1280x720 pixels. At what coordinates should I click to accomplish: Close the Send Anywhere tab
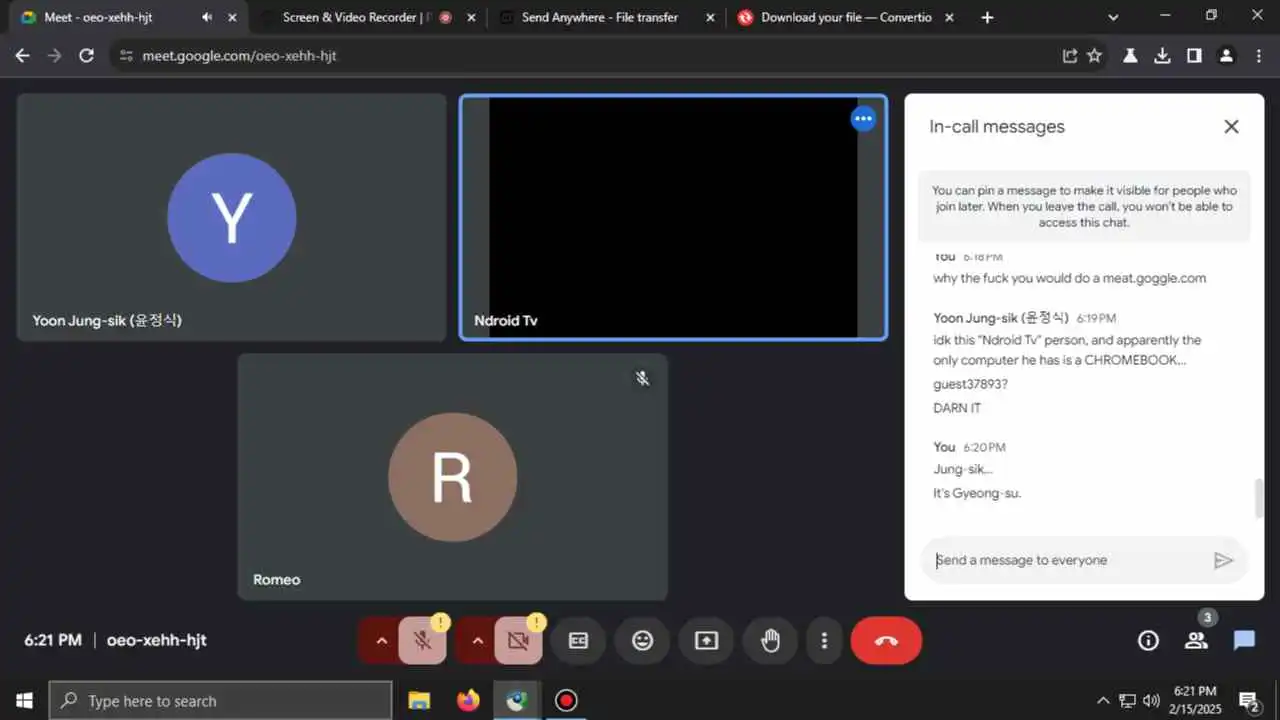point(709,17)
